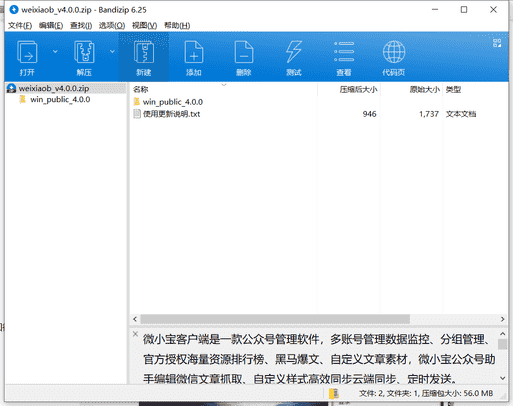
Task: Select win_public_4.0.0 folder in left tree
Action: (x=60, y=100)
